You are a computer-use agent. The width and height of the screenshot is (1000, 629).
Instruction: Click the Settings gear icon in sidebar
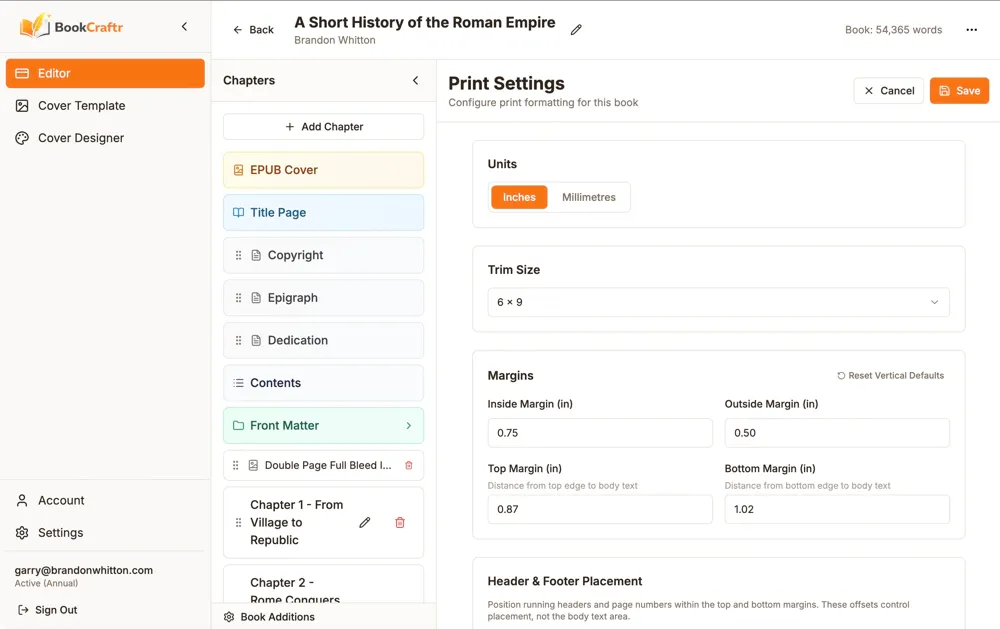point(22,533)
